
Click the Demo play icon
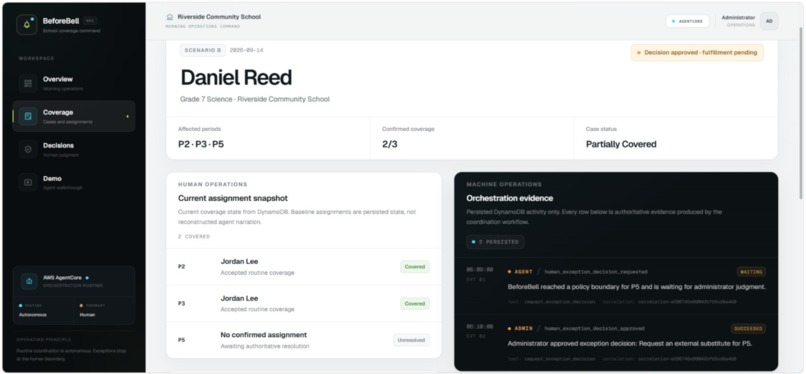[x=28, y=182]
